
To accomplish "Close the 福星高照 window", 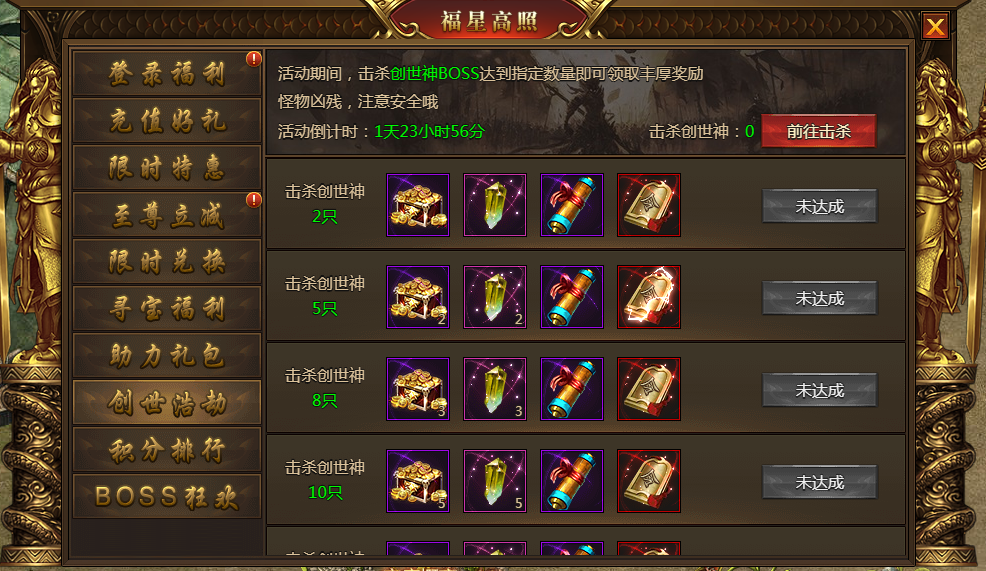I will point(935,26).
